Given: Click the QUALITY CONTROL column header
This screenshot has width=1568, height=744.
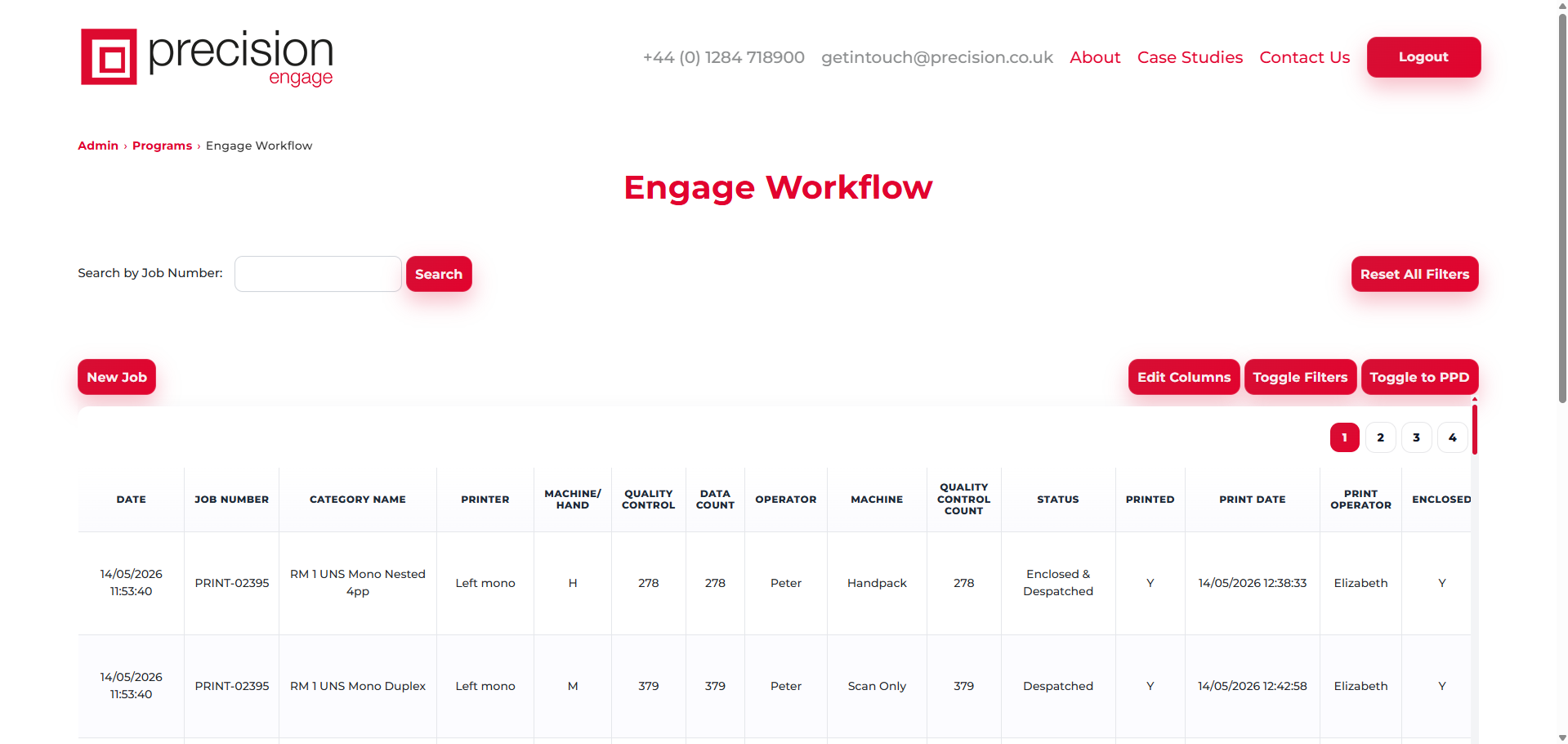Looking at the screenshot, I should pos(648,500).
